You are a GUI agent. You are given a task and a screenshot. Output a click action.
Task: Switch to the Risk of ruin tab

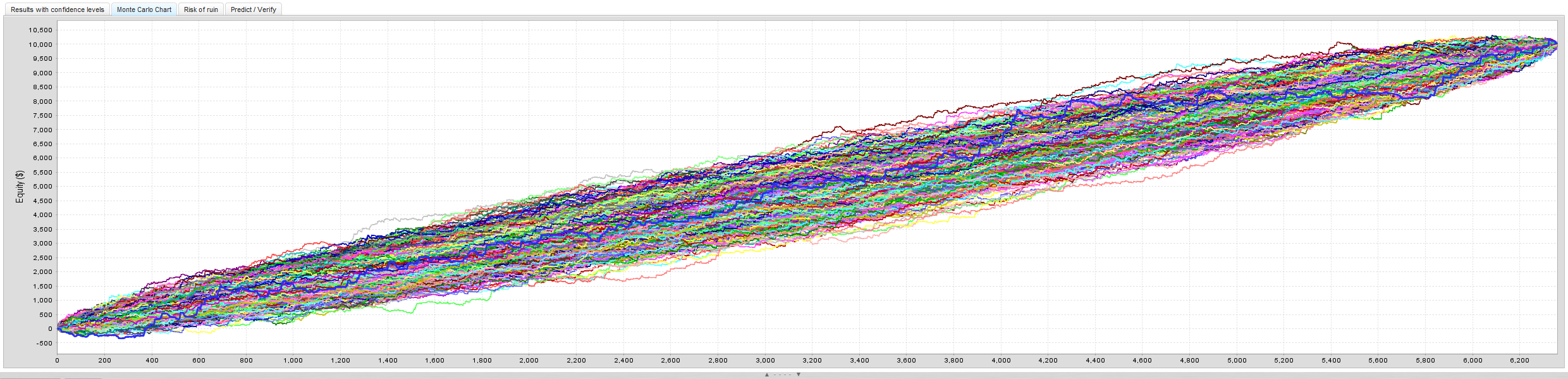[x=201, y=9]
